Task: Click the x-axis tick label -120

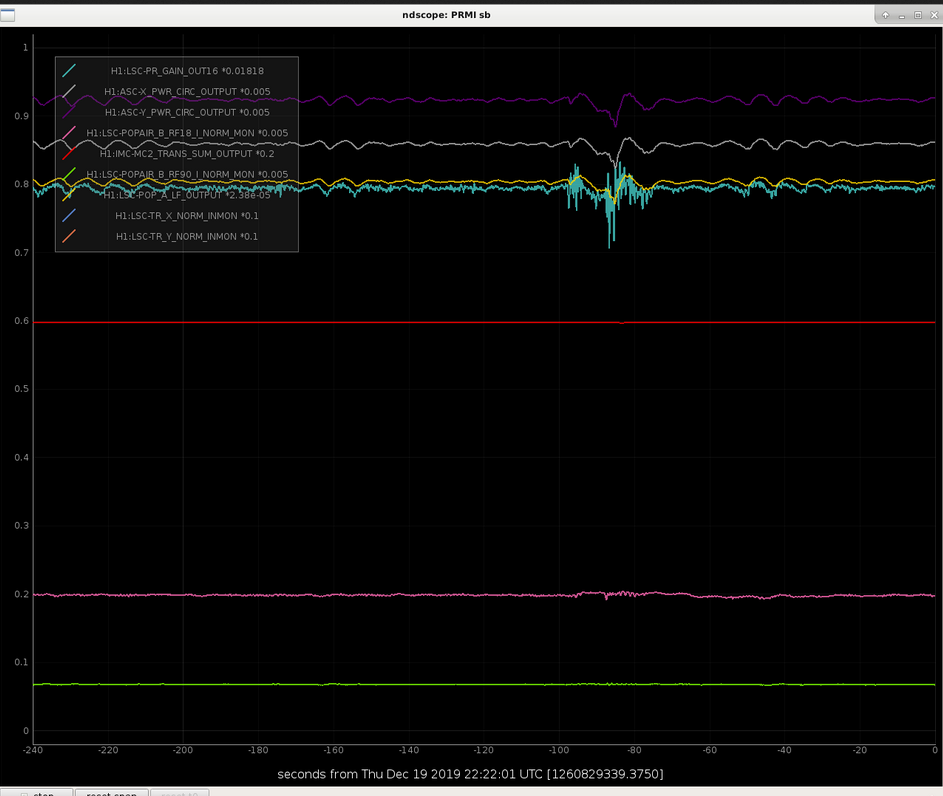Action: point(484,750)
